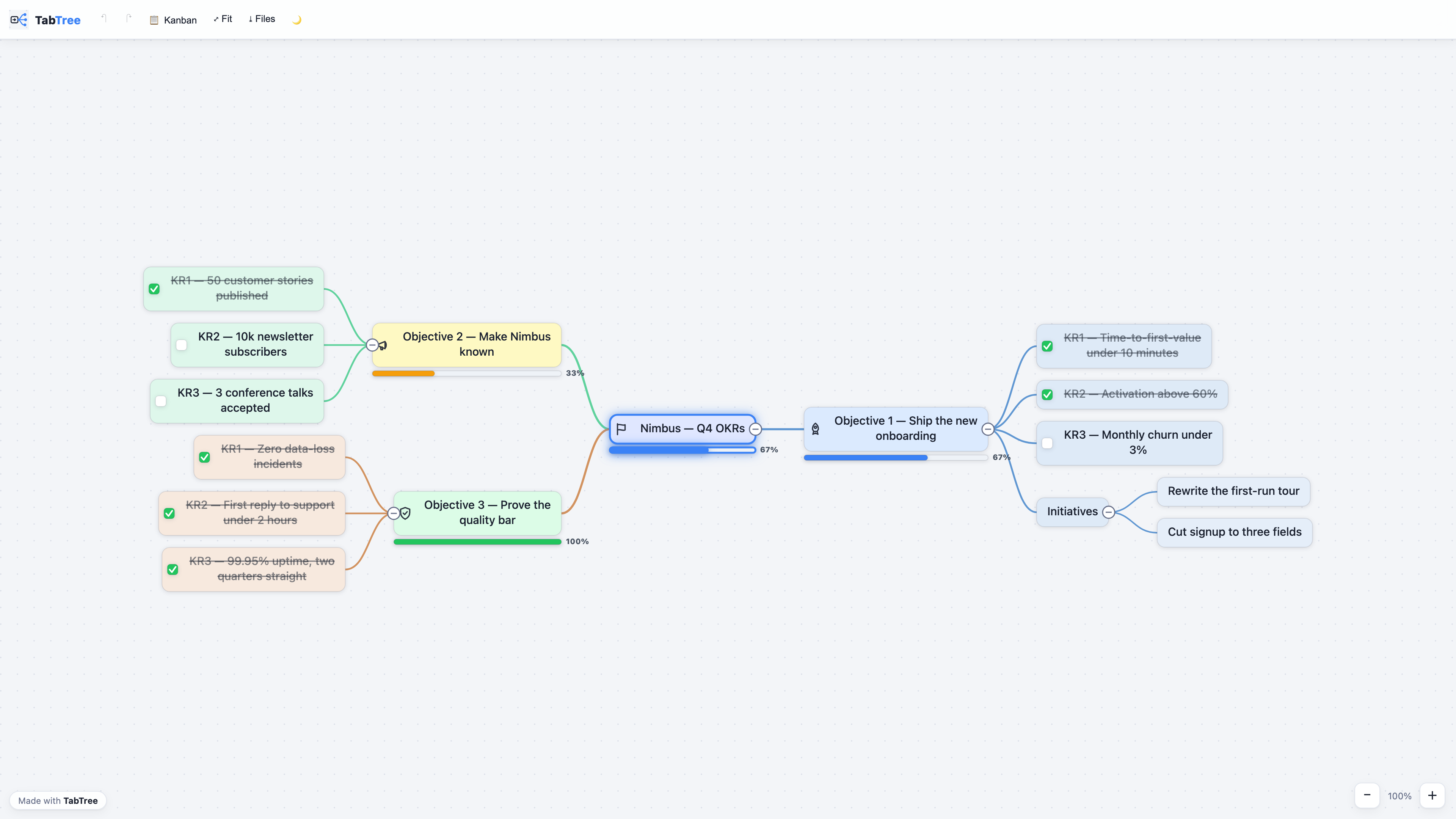The height and width of the screenshot is (819, 1456).
Task: Click the Nimbus root progress bar
Action: pos(682,450)
